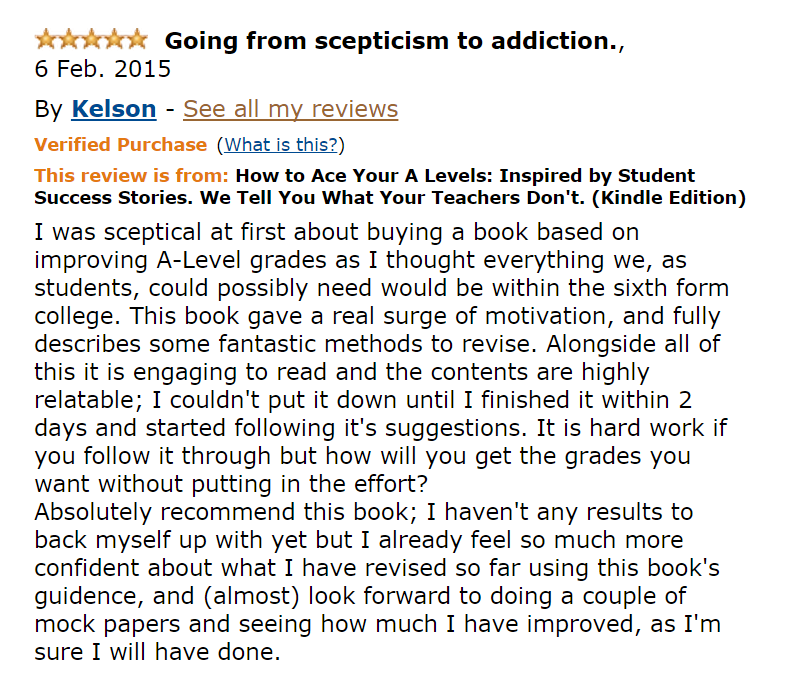Click the What is this? link
This screenshot has height=689, width=796.
[x=282, y=145]
